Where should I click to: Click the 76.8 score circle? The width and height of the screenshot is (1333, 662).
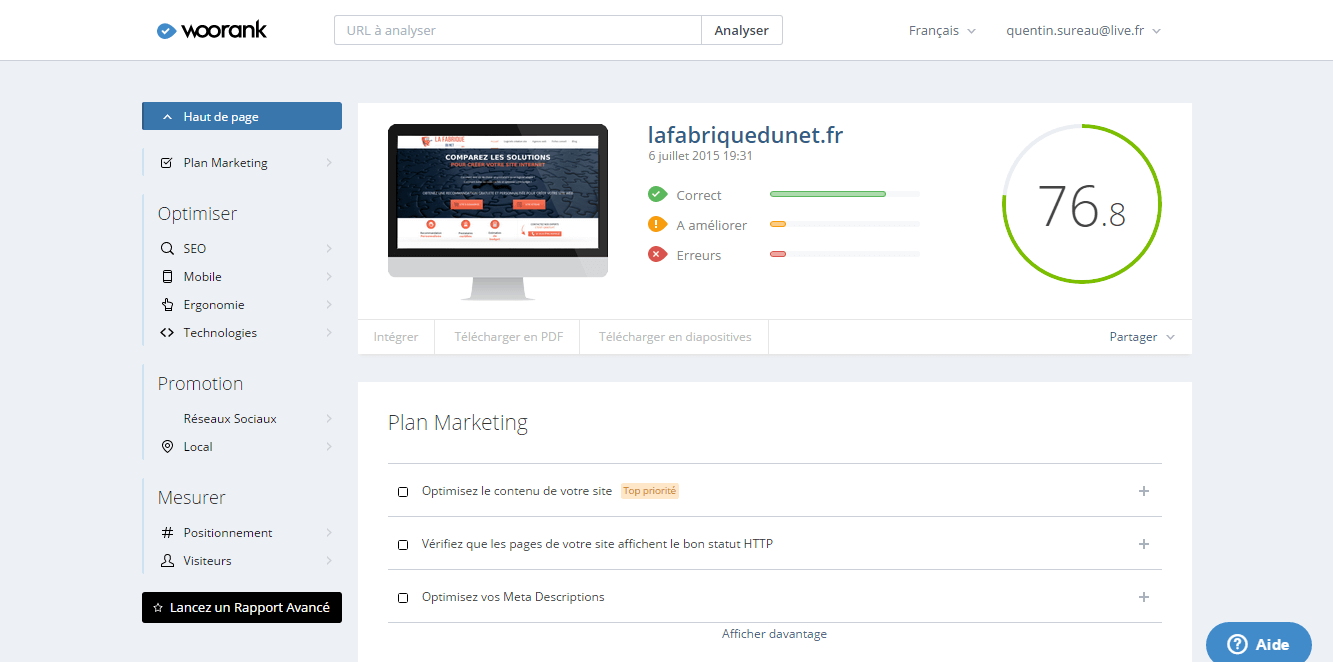coord(1082,204)
